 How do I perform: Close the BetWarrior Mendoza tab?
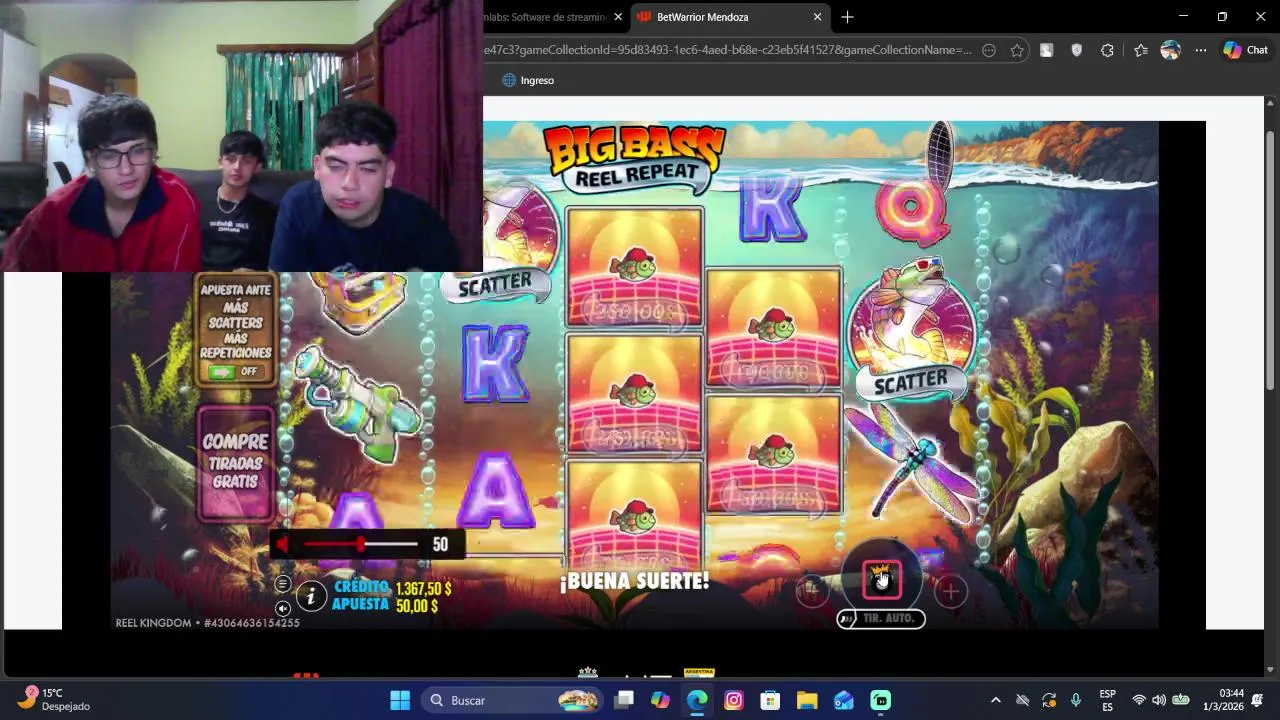tap(817, 17)
